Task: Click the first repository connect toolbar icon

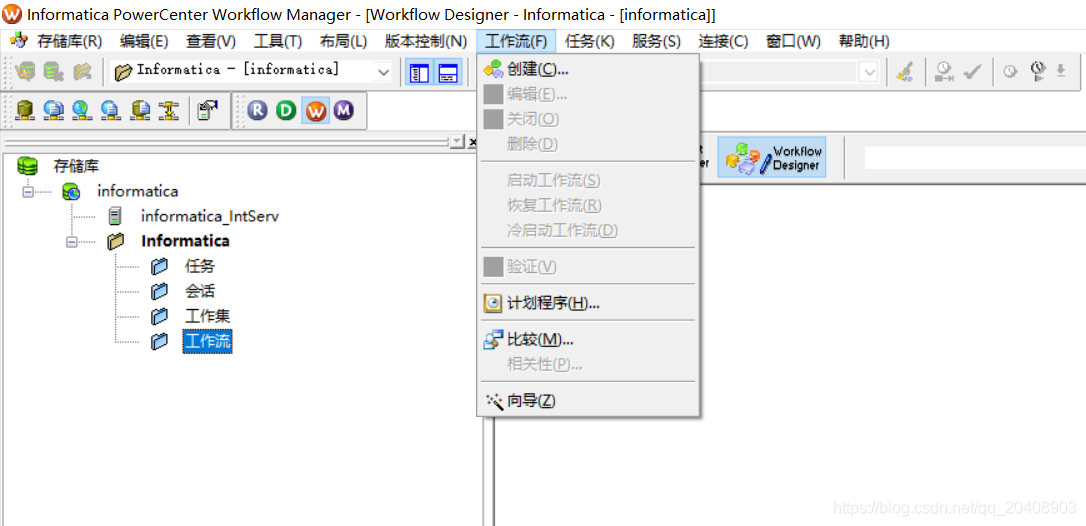Action: coord(26,71)
